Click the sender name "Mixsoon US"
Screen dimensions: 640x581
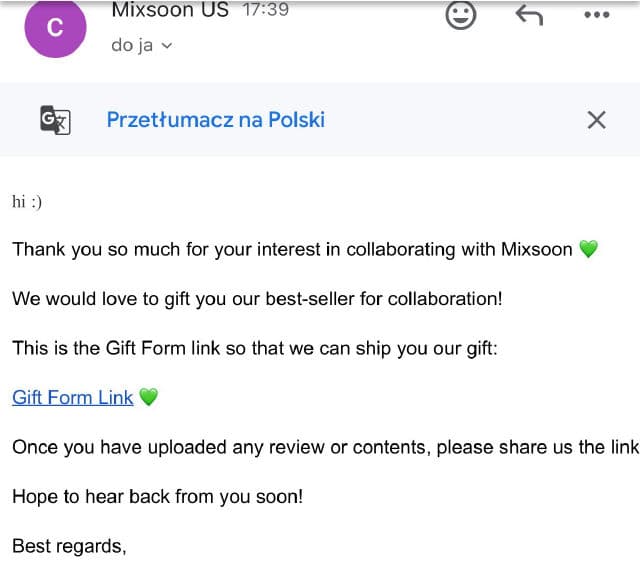170,11
